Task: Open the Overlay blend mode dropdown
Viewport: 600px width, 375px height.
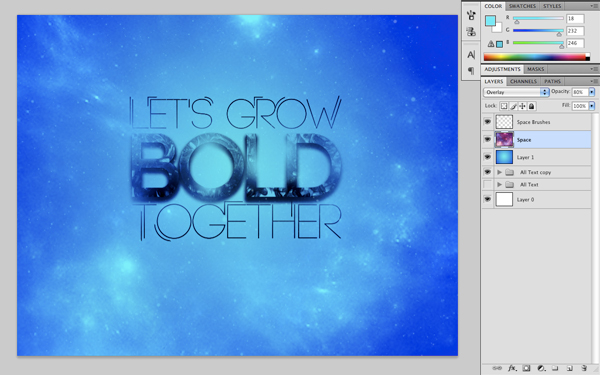Action: pos(516,92)
